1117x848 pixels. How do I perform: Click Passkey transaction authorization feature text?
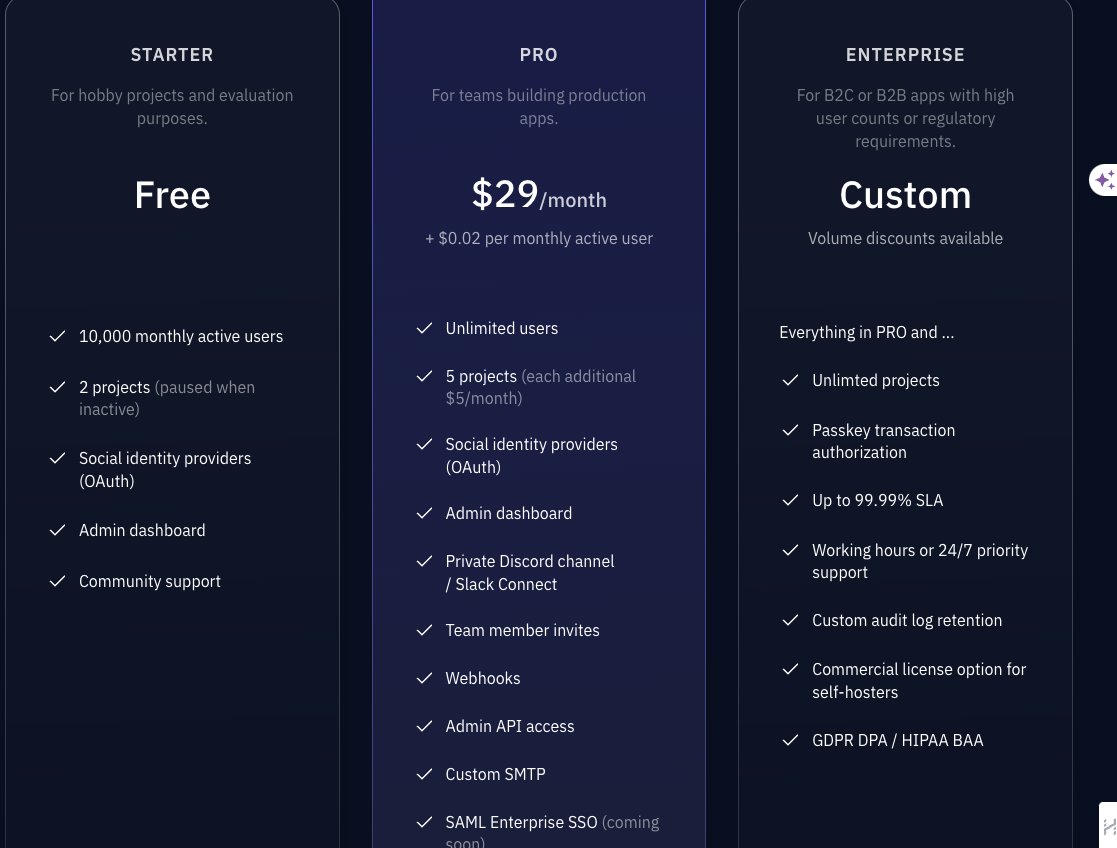tap(883, 441)
